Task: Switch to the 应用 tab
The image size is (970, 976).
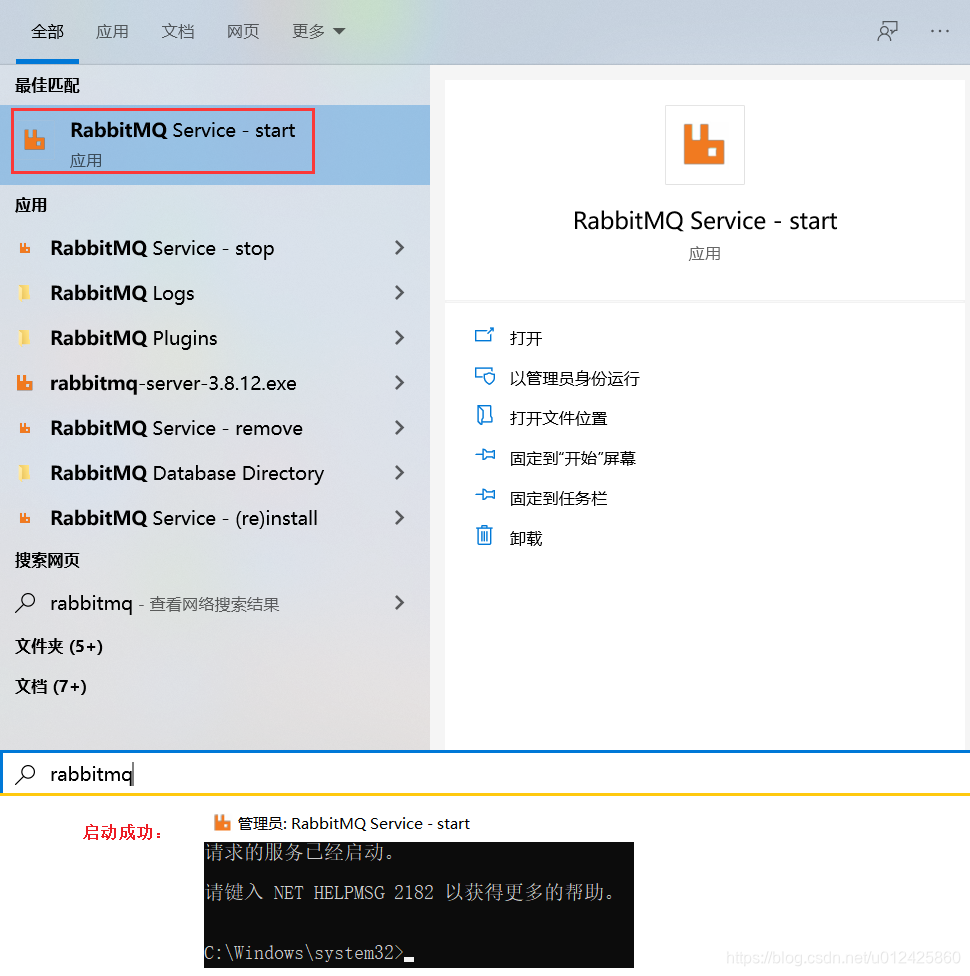Action: [x=112, y=31]
